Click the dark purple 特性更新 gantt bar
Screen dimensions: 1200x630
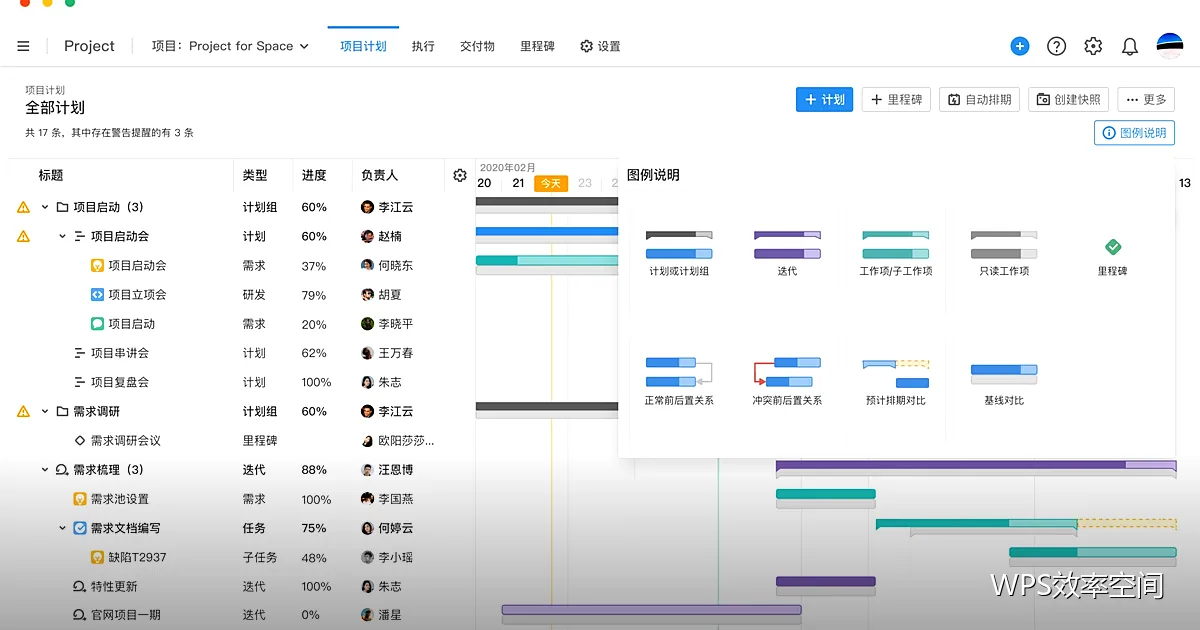click(826, 581)
